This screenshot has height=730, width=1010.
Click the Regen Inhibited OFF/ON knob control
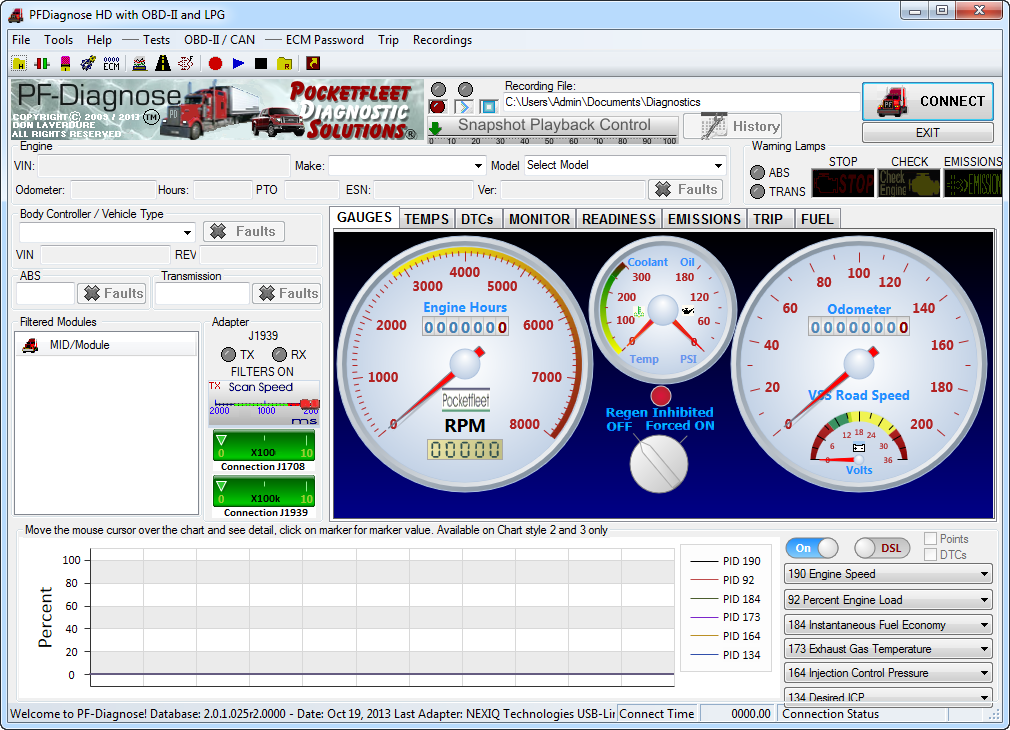(x=660, y=465)
